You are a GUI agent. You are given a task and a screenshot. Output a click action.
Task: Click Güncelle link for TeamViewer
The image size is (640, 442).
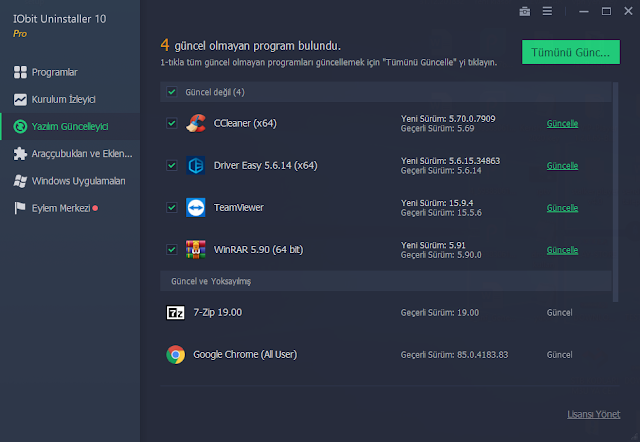(x=562, y=207)
